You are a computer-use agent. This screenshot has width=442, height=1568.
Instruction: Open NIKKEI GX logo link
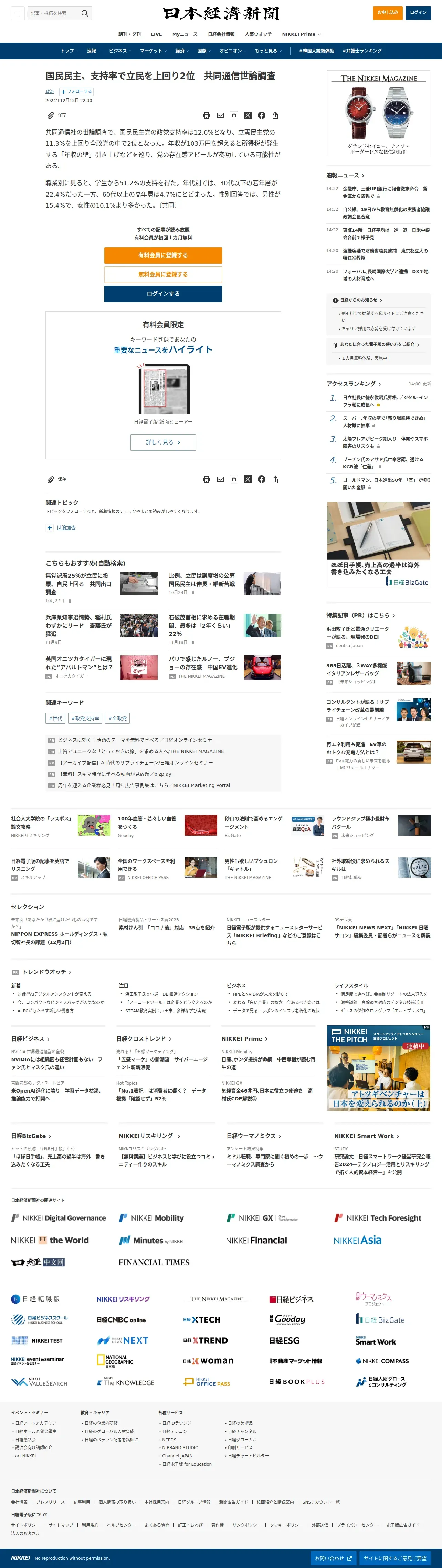click(263, 1218)
